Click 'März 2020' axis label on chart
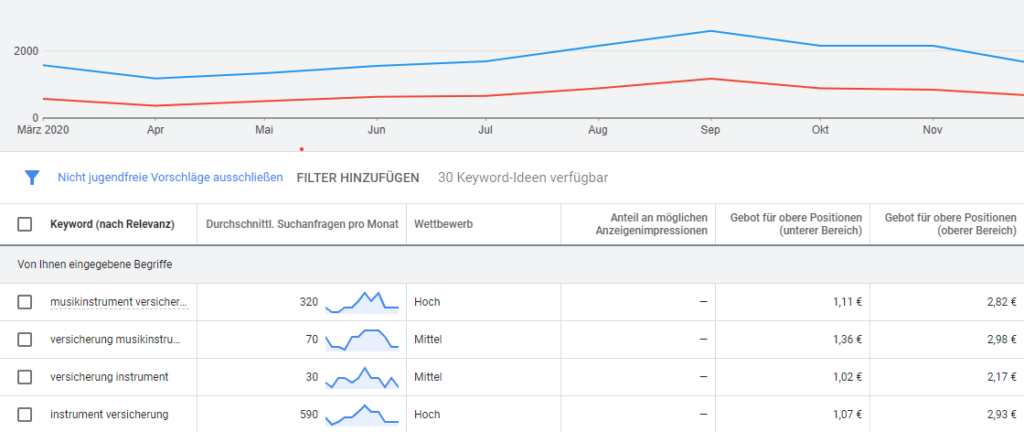This screenshot has width=1024, height=432. click(x=42, y=131)
